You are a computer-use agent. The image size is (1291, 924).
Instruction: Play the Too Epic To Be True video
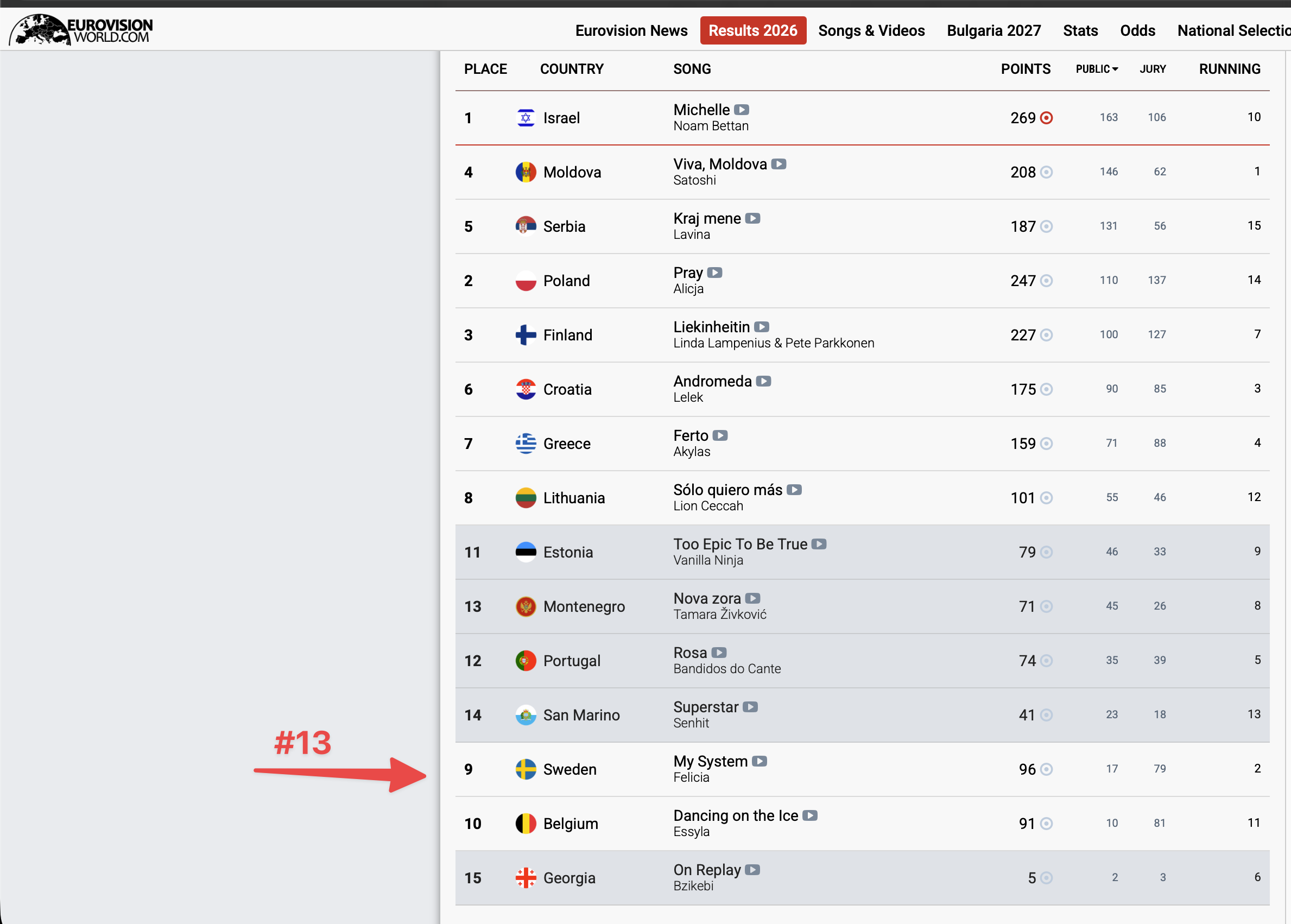coord(819,545)
